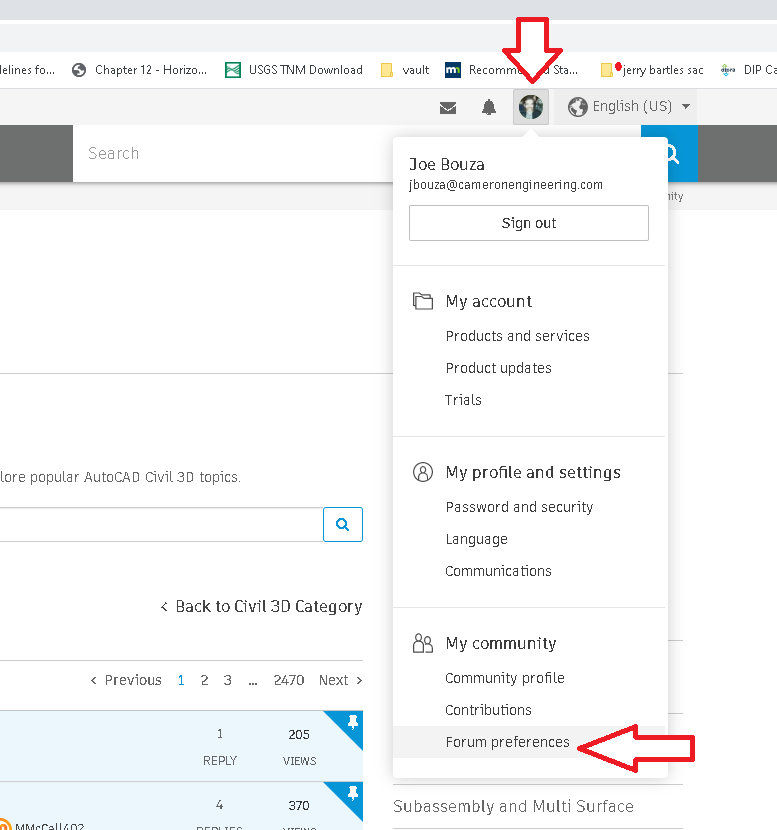Open the jerry bartles sac bookmark
Screen dimensions: 777x830
click(653, 70)
